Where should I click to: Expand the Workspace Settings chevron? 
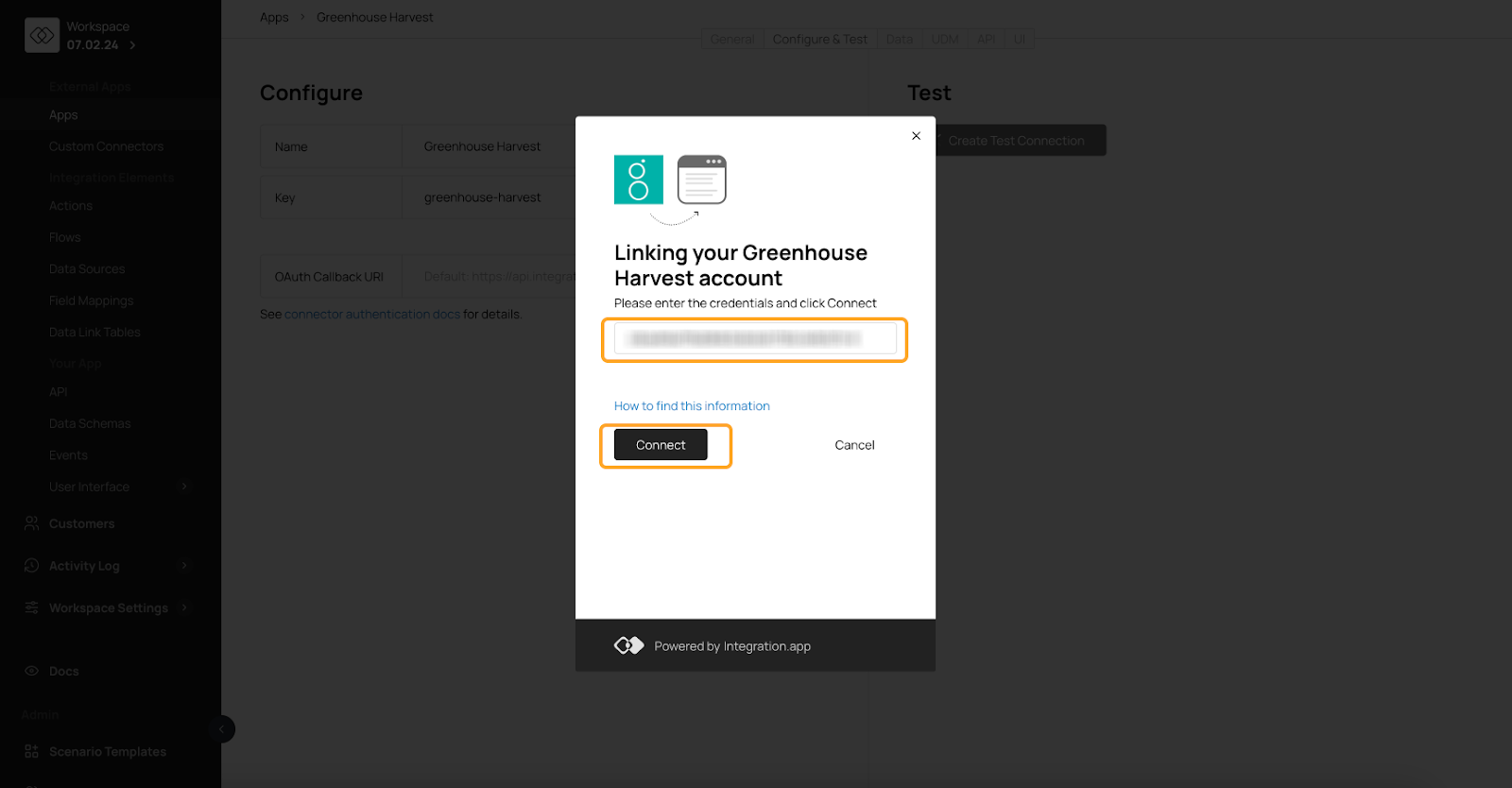pyautogui.click(x=184, y=608)
